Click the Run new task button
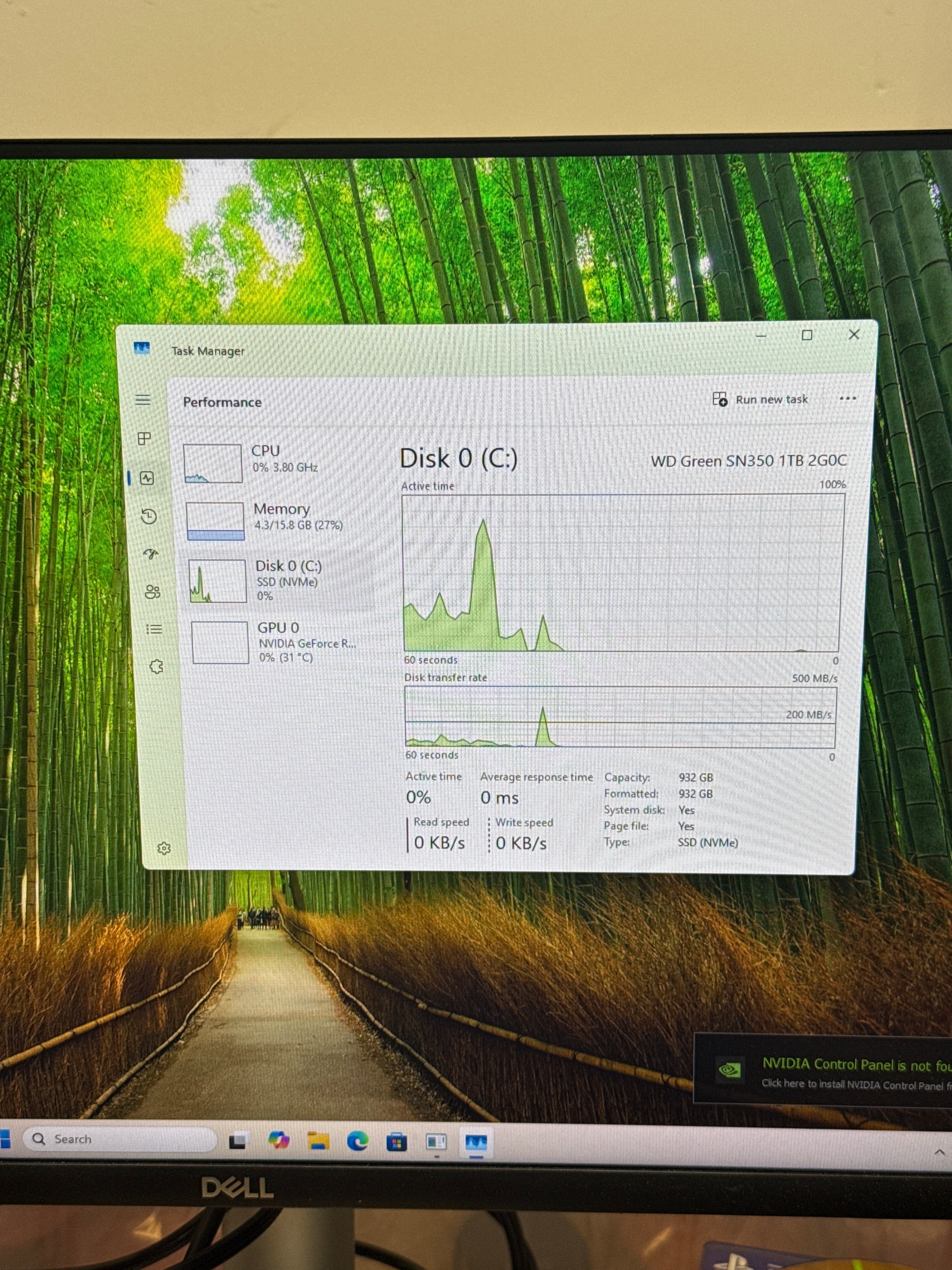Screen dimensions: 952x1270 (x=760, y=399)
